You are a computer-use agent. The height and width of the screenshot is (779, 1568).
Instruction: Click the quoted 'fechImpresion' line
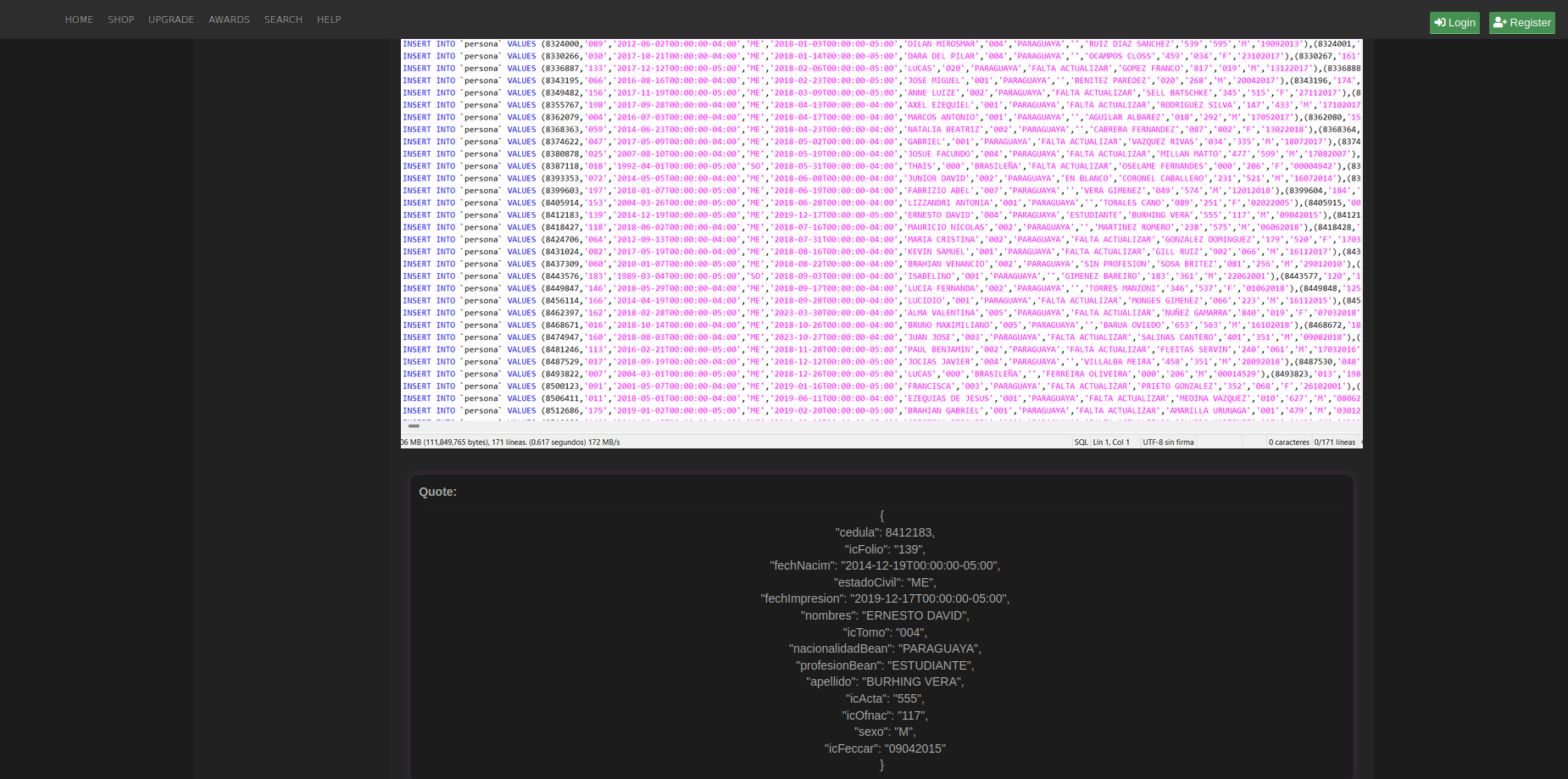point(885,598)
